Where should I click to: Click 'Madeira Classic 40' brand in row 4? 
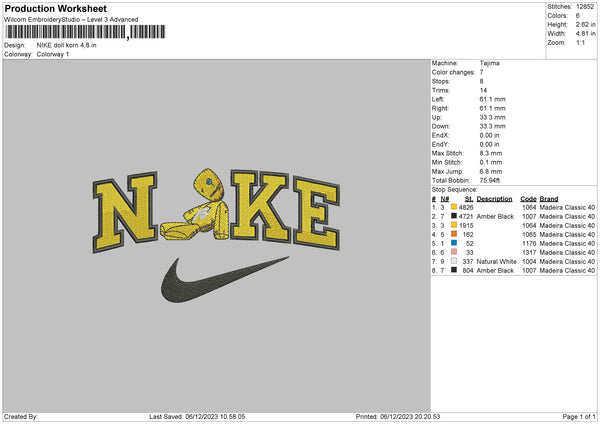point(567,235)
